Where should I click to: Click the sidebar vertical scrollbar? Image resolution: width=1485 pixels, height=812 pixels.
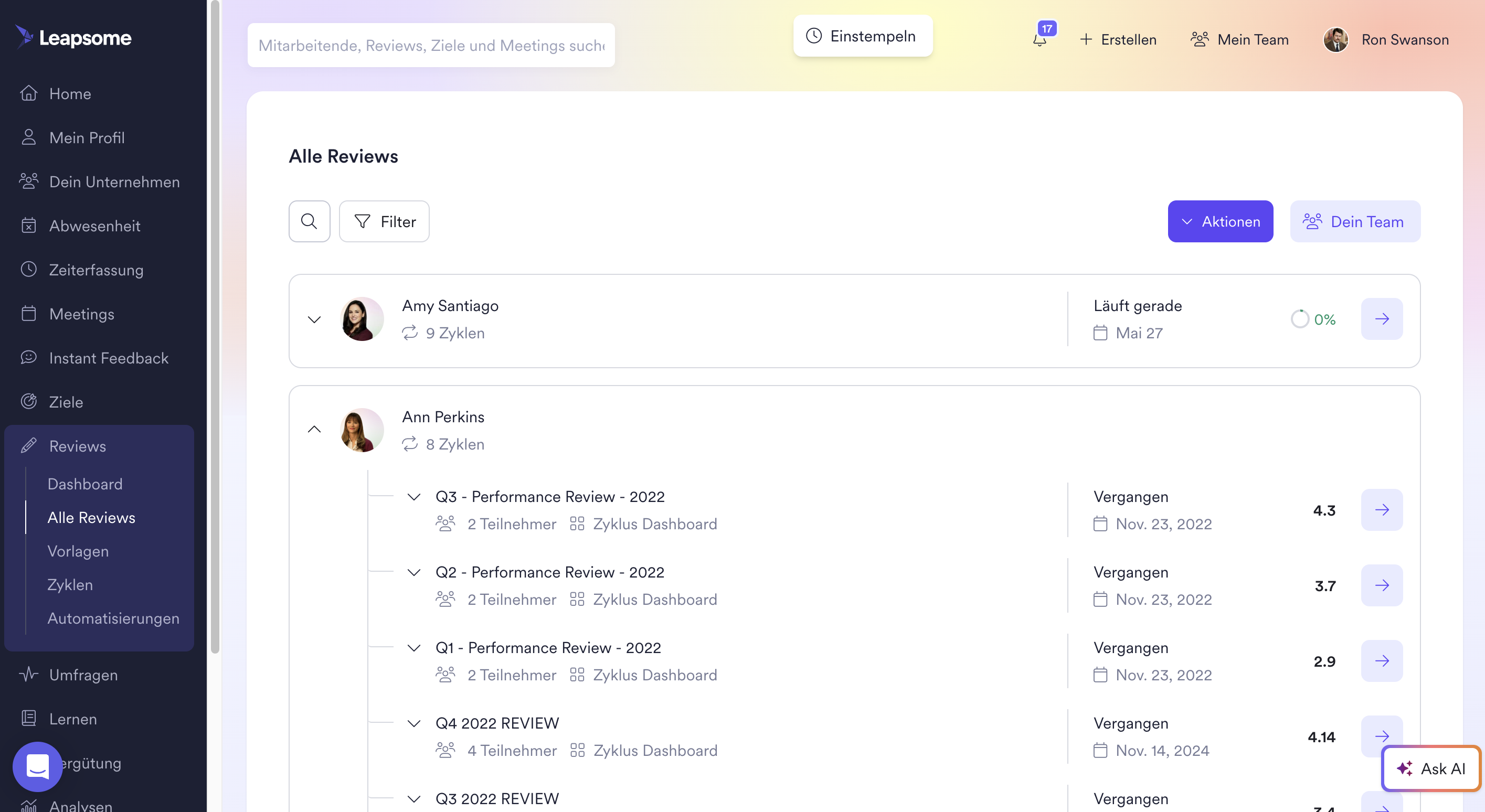point(215,326)
